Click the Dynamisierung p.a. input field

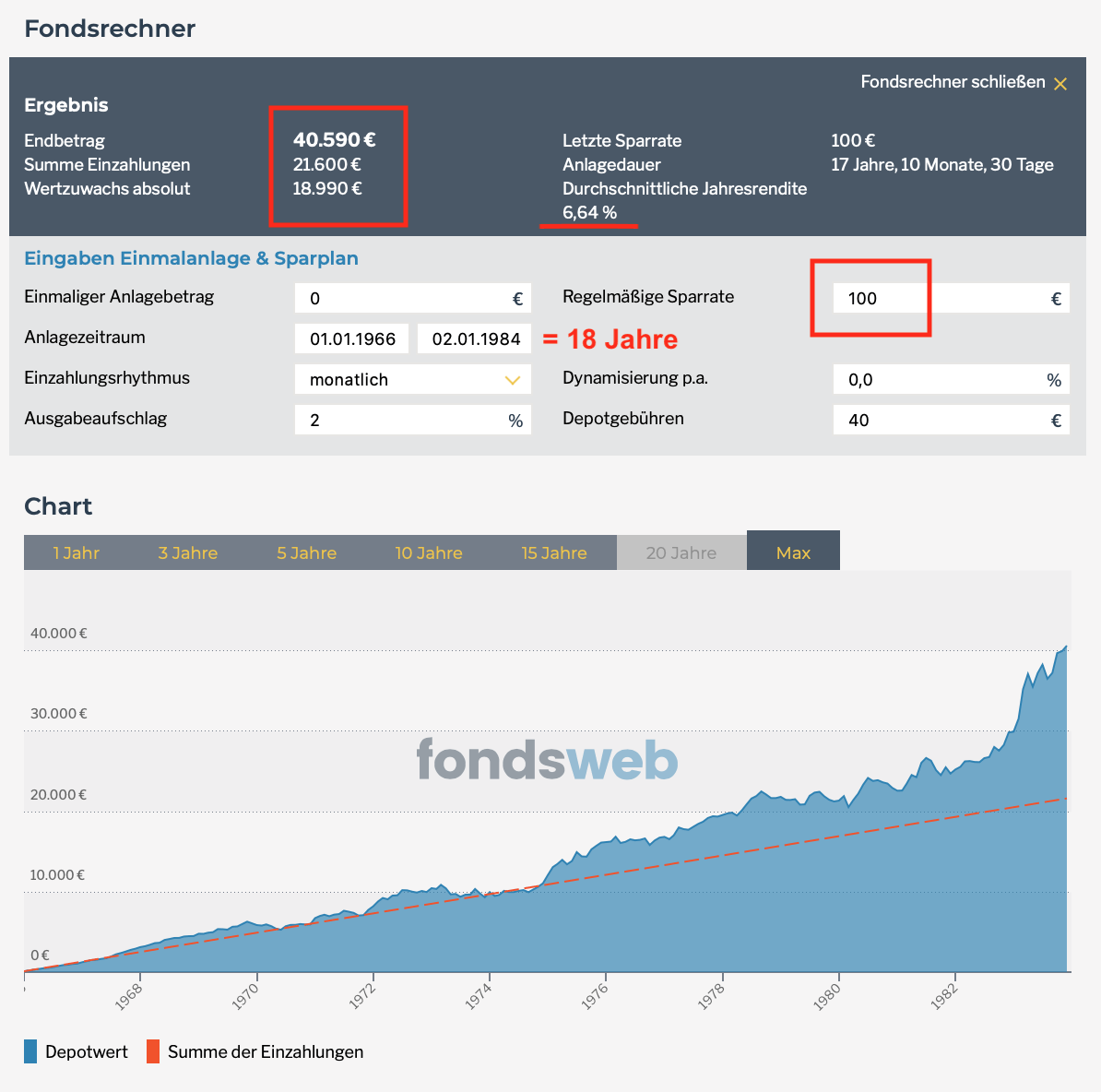(x=951, y=379)
